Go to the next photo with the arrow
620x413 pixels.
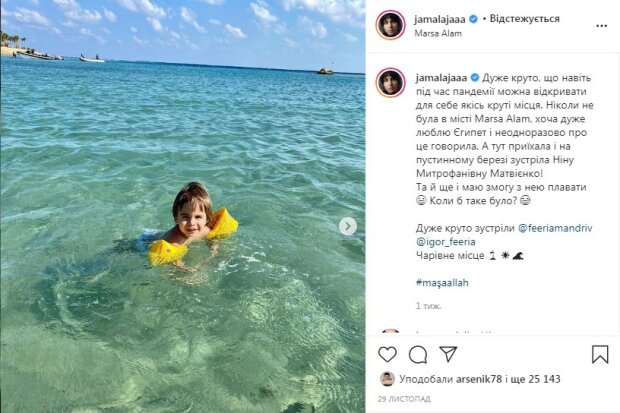(x=348, y=226)
